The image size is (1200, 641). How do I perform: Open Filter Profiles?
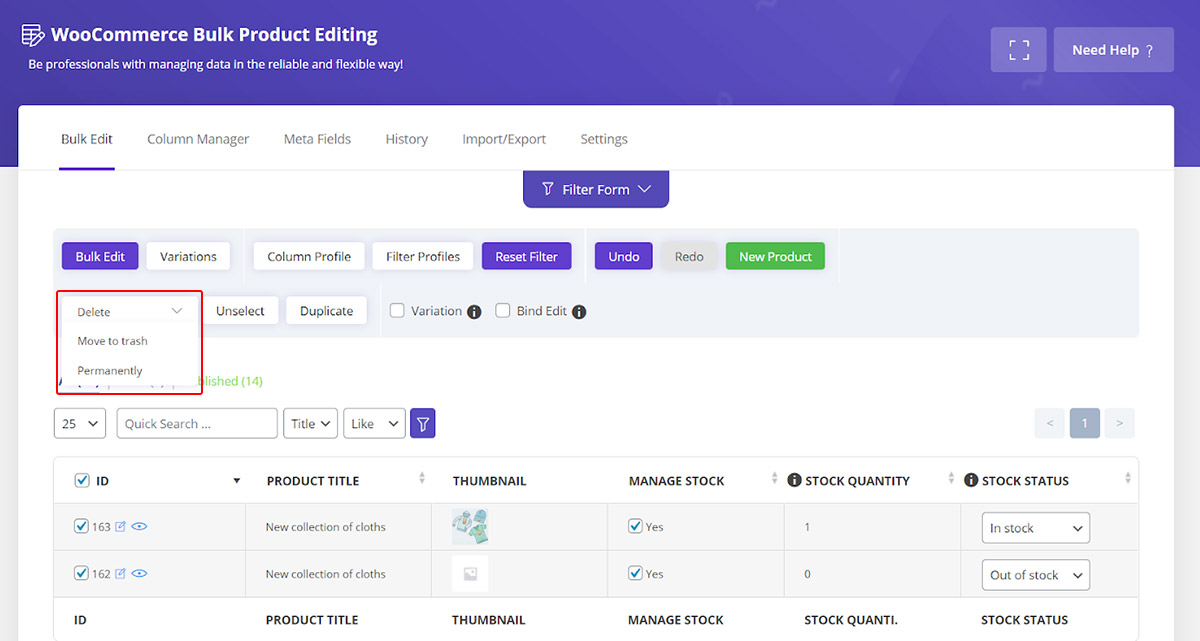coord(423,257)
